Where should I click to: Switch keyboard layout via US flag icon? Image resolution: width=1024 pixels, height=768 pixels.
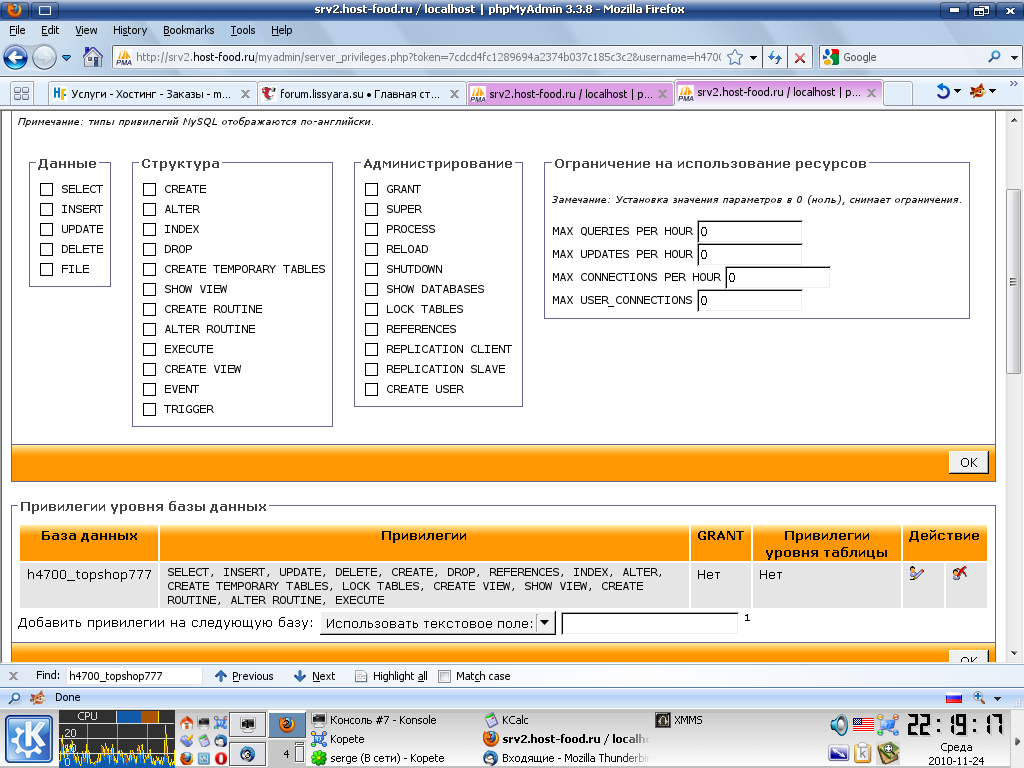tap(863, 724)
